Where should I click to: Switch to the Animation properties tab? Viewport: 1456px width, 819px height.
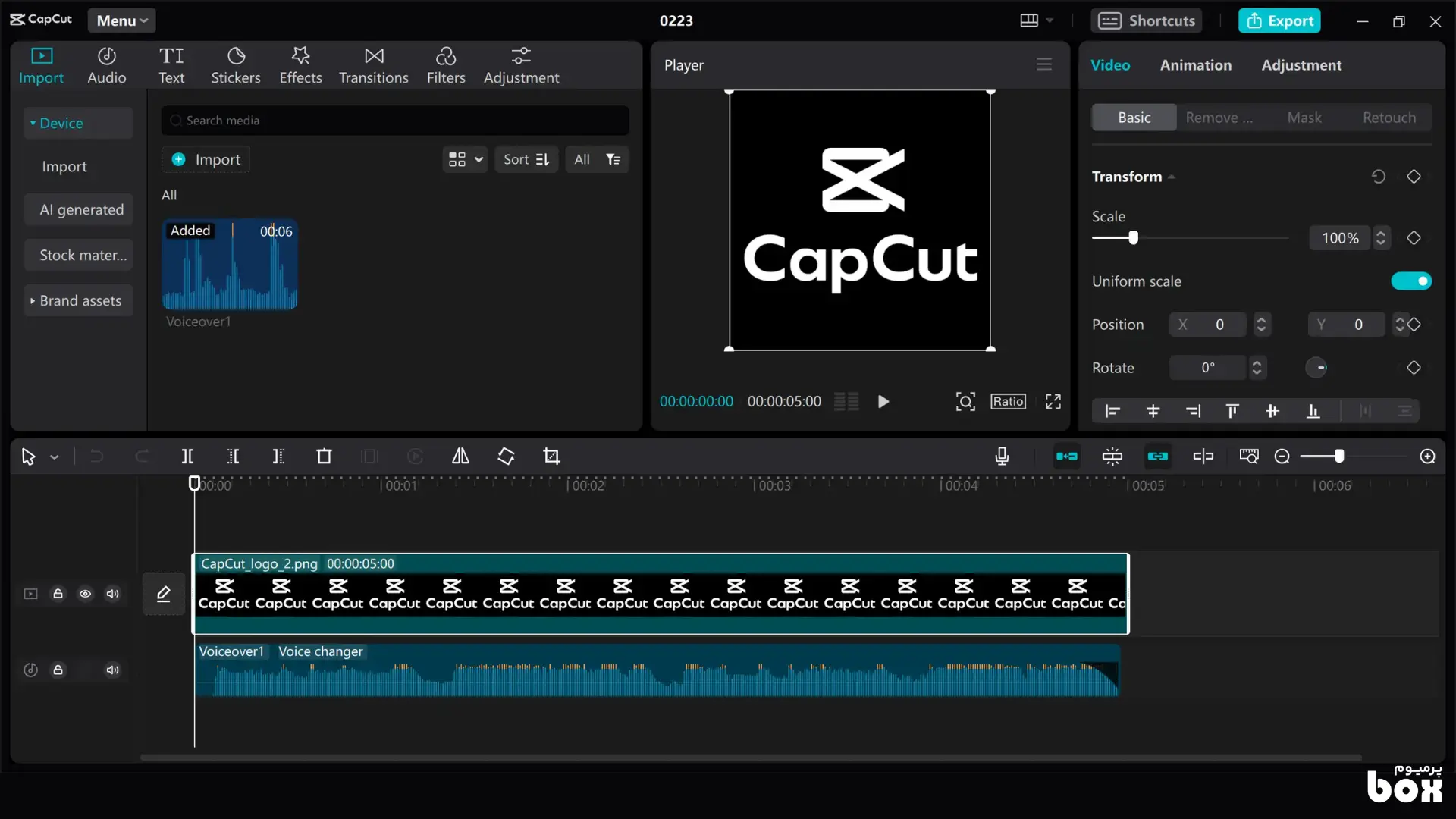(1196, 65)
